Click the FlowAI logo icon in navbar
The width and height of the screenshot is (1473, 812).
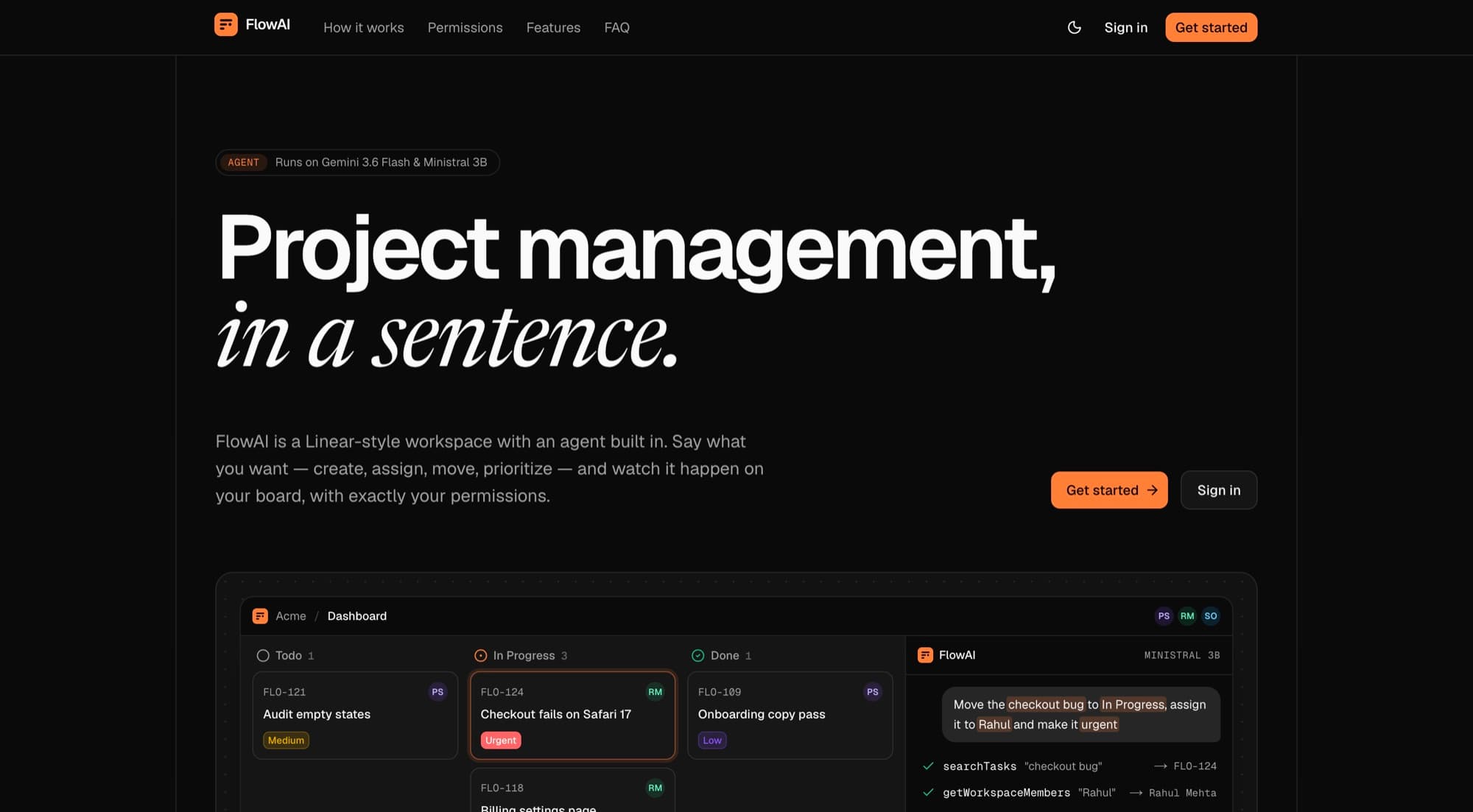click(225, 24)
